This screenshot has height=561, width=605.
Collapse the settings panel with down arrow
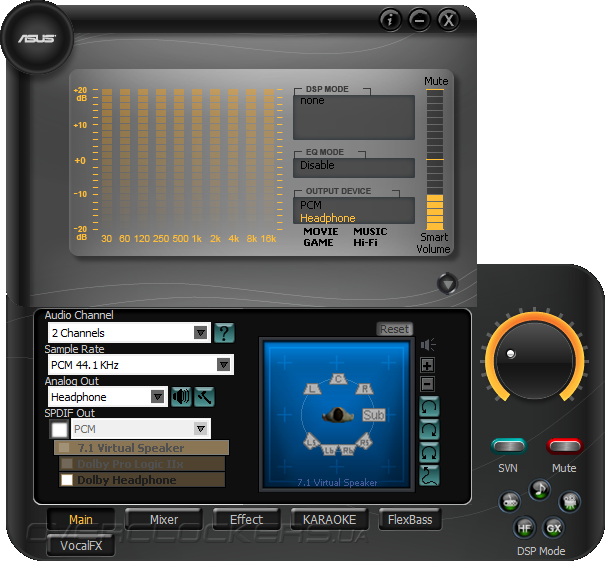click(448, 284)
